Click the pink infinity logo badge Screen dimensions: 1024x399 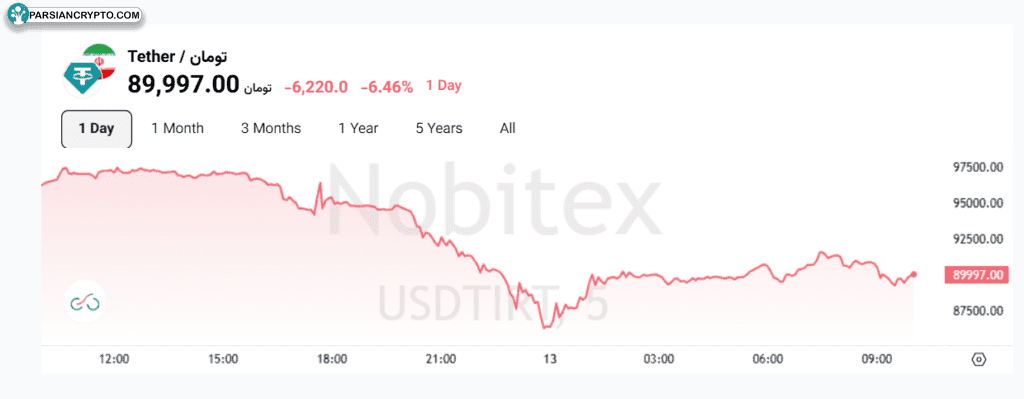click(85, 301)
